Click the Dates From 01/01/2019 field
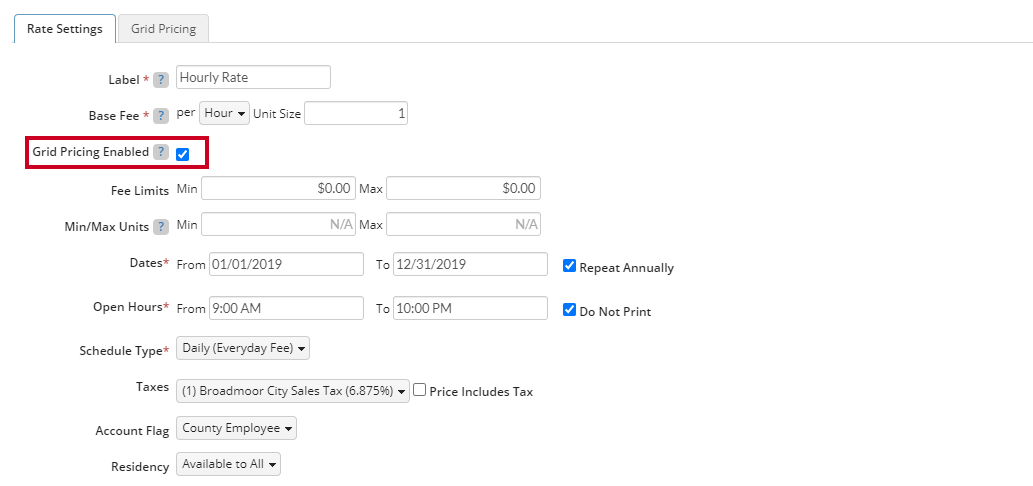The image size is (1033, 486). coord(286,264)
